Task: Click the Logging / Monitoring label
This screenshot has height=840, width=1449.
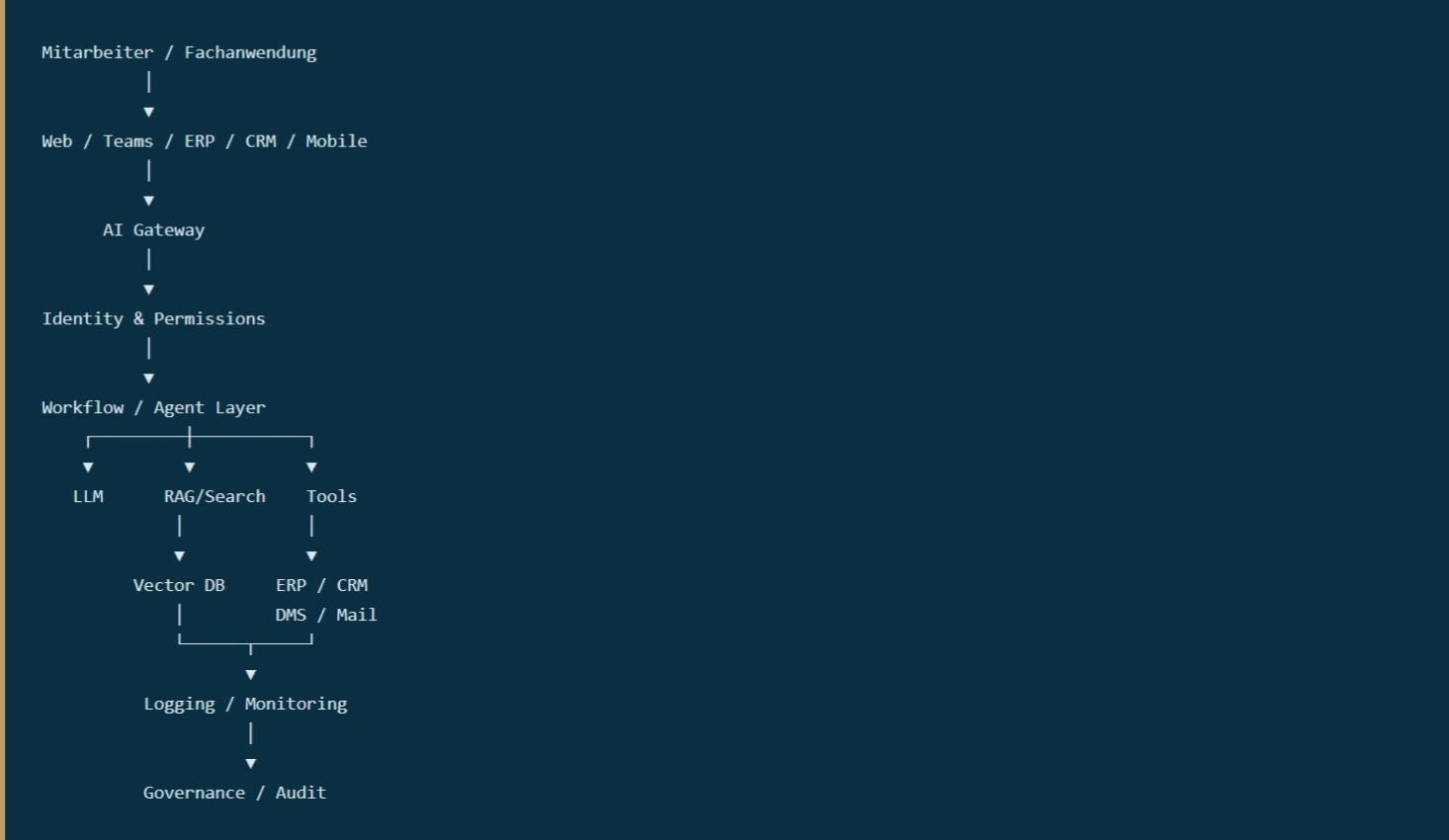Action: [245, 704]
